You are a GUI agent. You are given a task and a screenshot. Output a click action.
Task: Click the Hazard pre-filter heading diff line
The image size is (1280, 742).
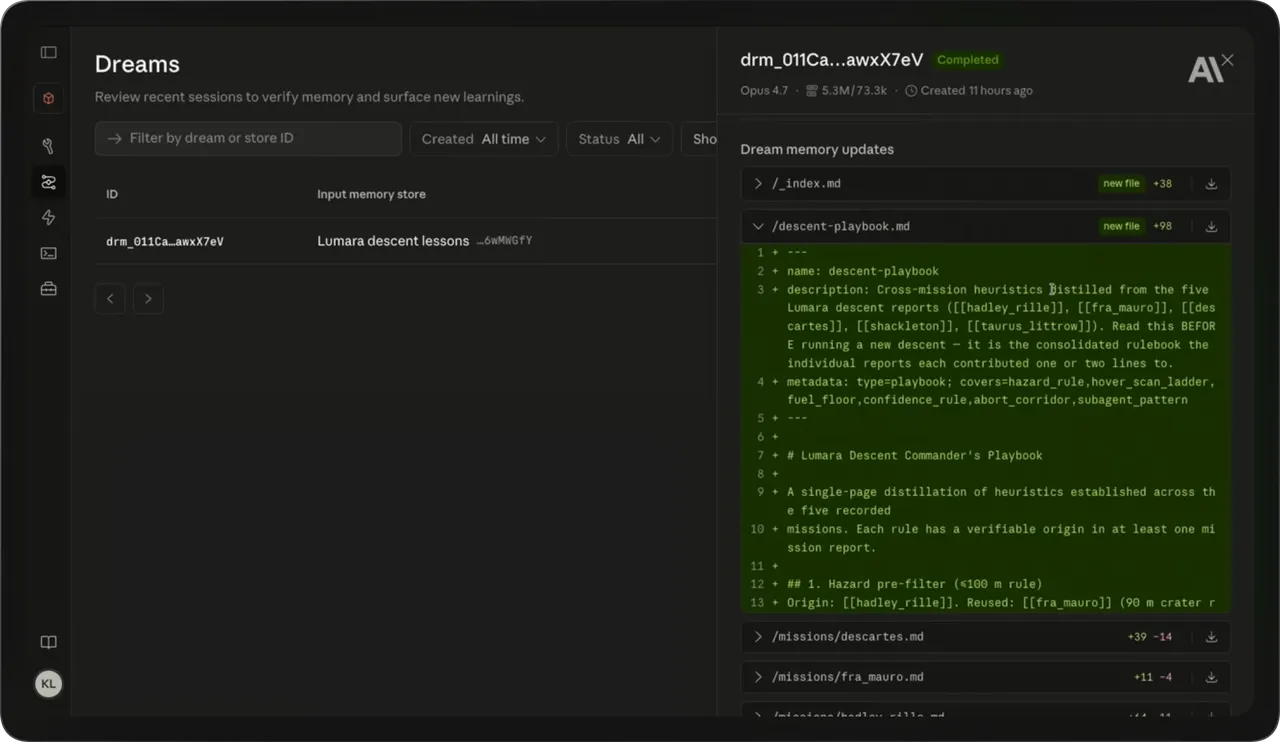[914, 584]
